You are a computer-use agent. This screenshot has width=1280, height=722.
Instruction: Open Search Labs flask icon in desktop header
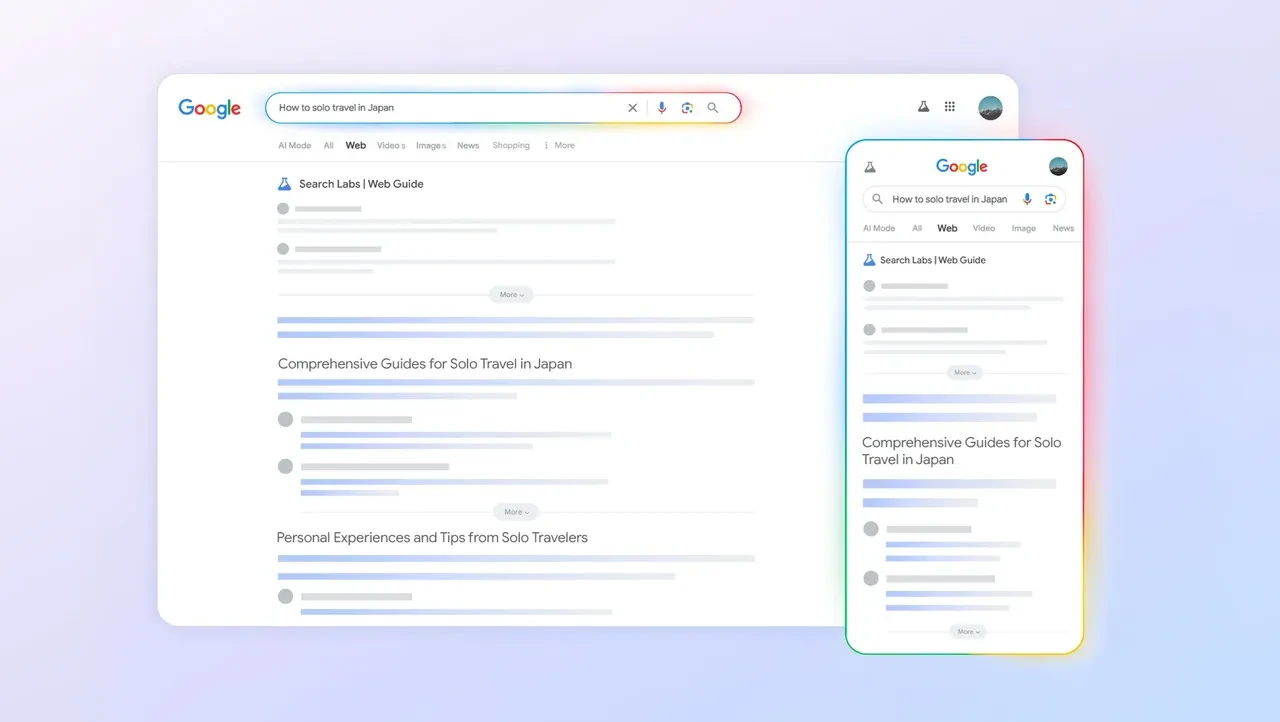[923, 106]
